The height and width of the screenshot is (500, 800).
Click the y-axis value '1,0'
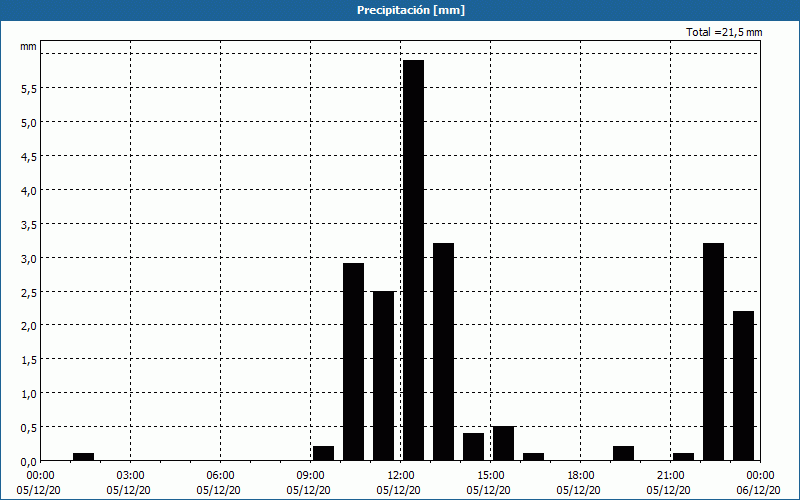pos(28,393)
